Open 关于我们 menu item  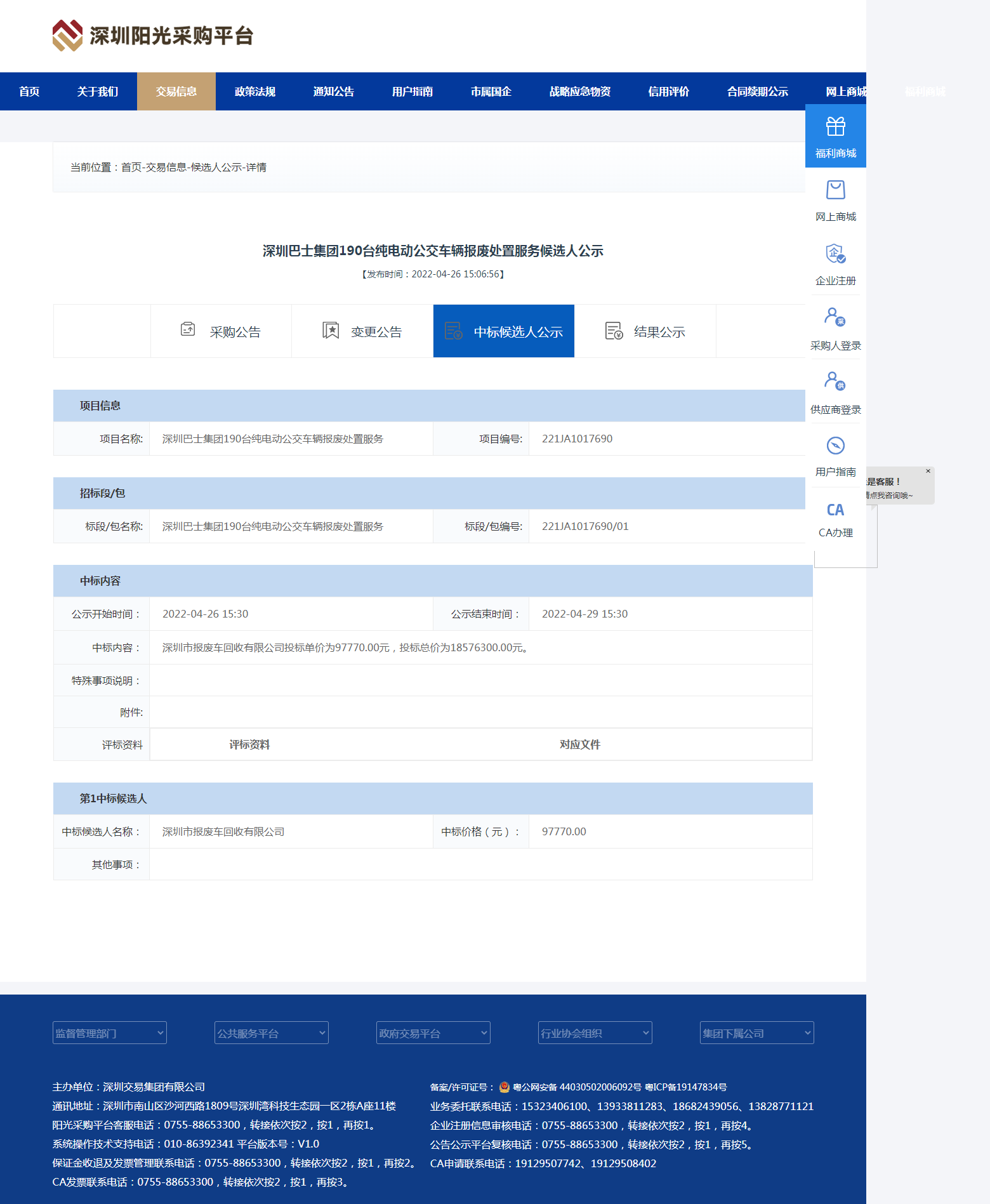coord(98,91)
